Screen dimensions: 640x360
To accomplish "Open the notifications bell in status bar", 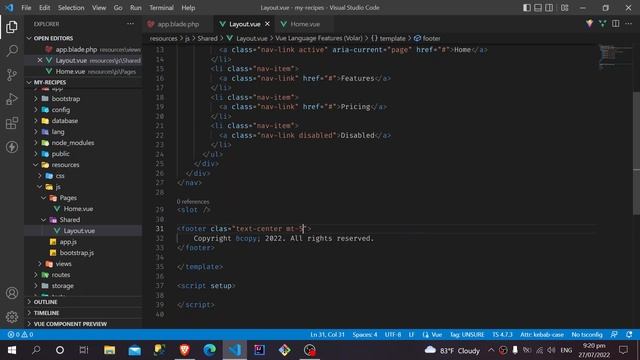I will 629,334.
